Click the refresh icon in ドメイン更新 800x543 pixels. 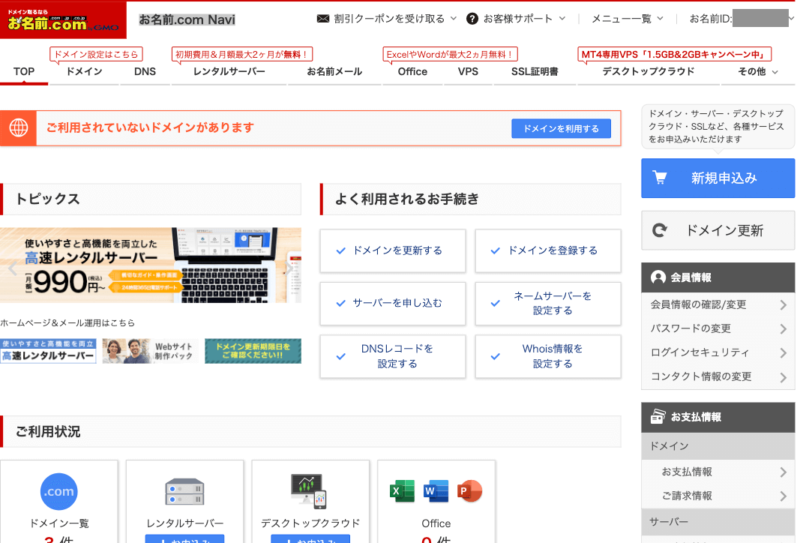click(x=659, y=230)
